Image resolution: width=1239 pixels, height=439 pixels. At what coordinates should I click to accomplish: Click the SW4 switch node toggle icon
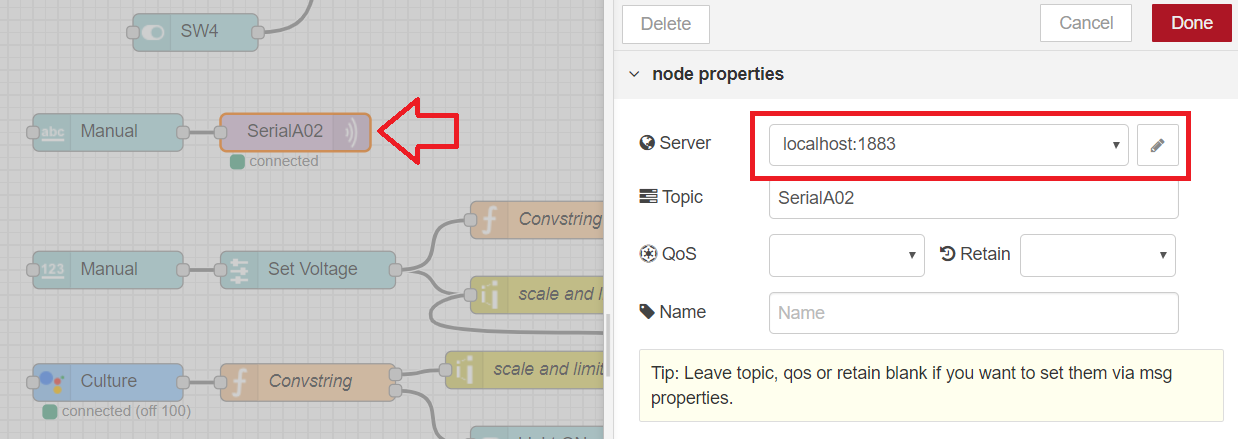tap(153, 32)
